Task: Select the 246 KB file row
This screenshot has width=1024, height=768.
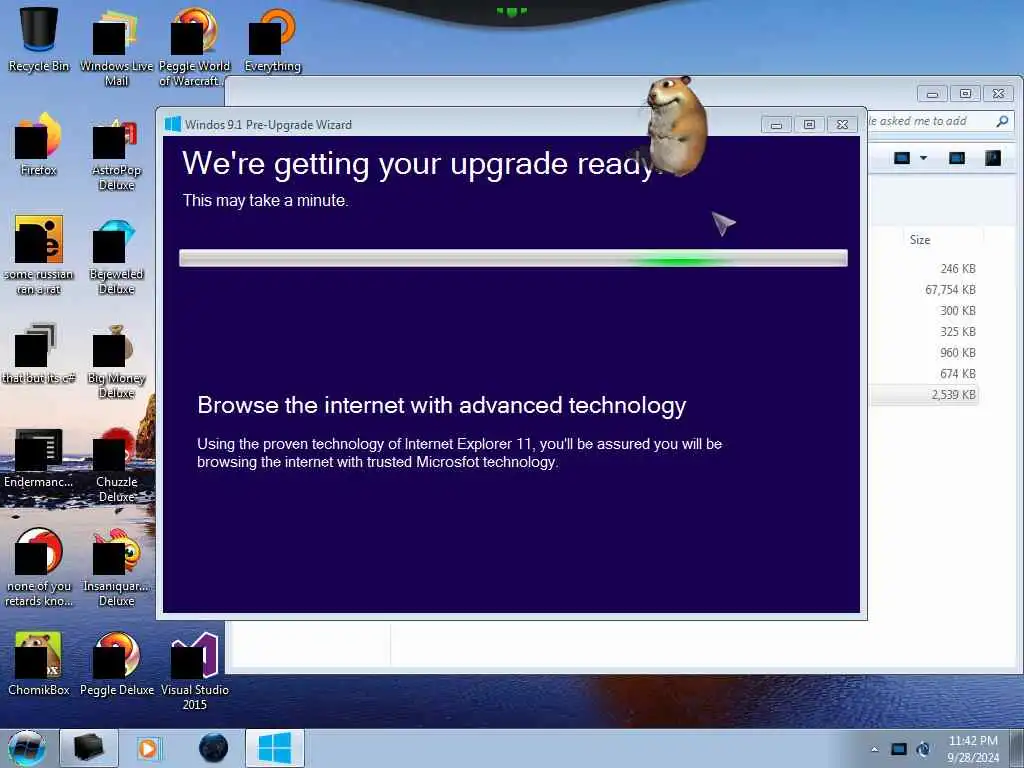Action: 924,268
